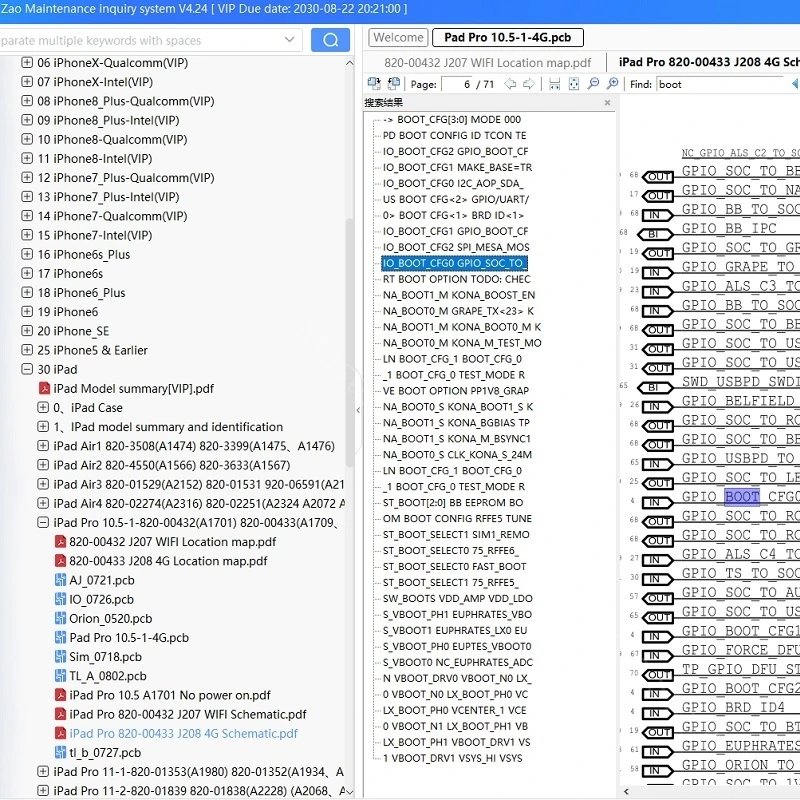Expand 17 iPhone6s node
The height and width of the screenshot is (800, 800).
point(27,273)
